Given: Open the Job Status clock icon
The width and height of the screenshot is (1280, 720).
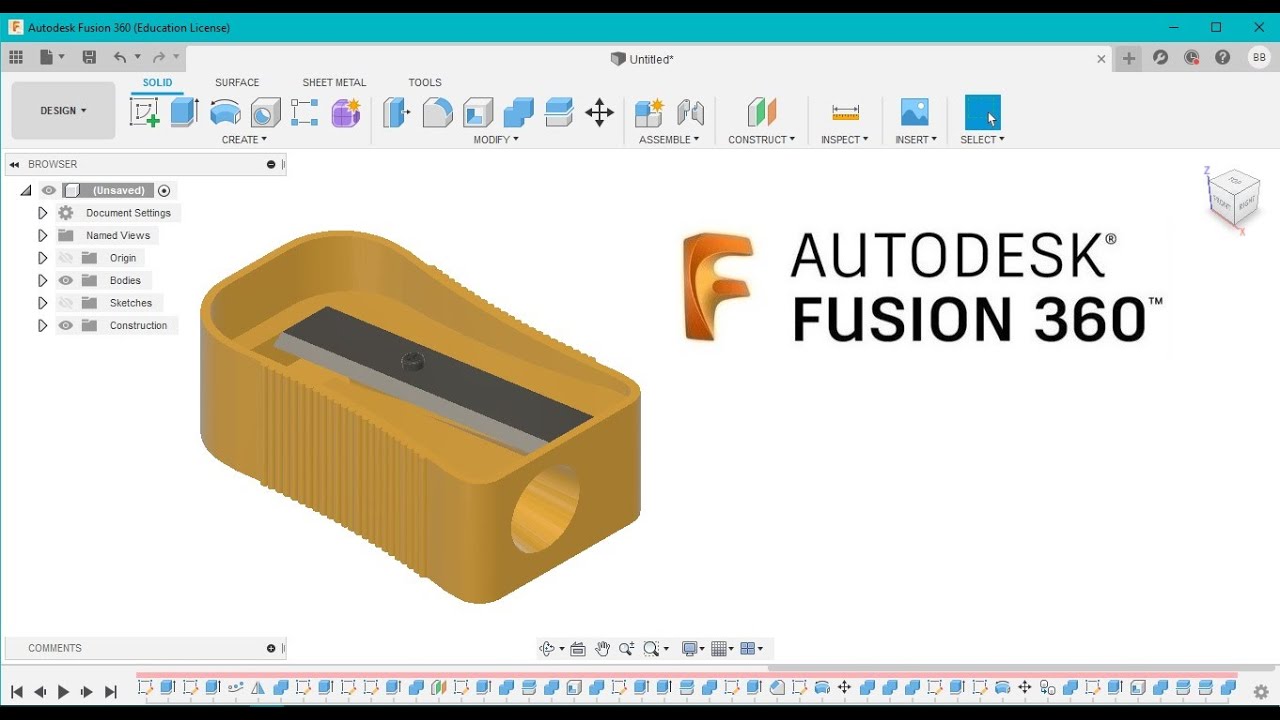Looking at the screenshot, I should coord(1191,58).
